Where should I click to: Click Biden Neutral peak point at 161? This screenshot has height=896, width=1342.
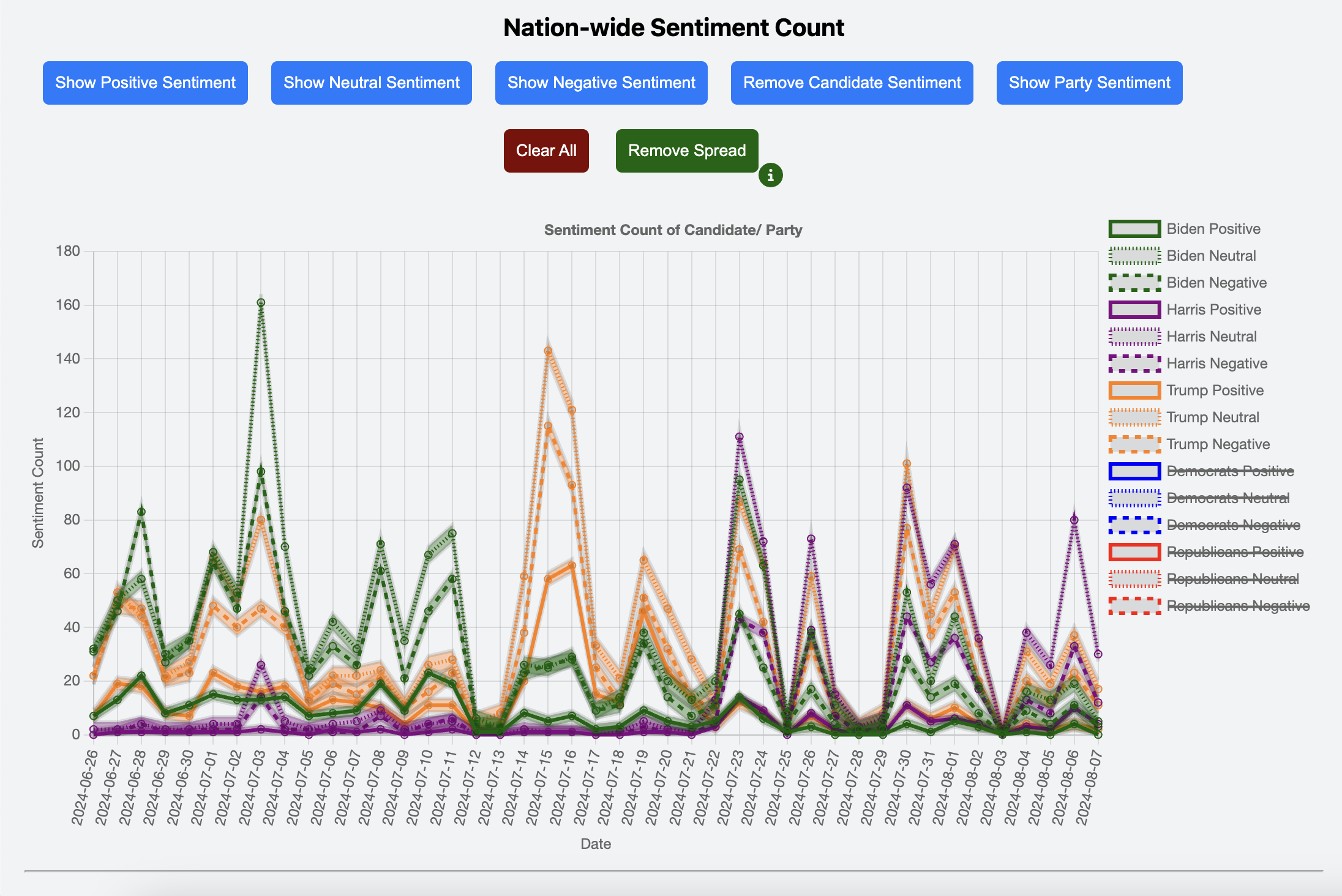coord(261,303)
